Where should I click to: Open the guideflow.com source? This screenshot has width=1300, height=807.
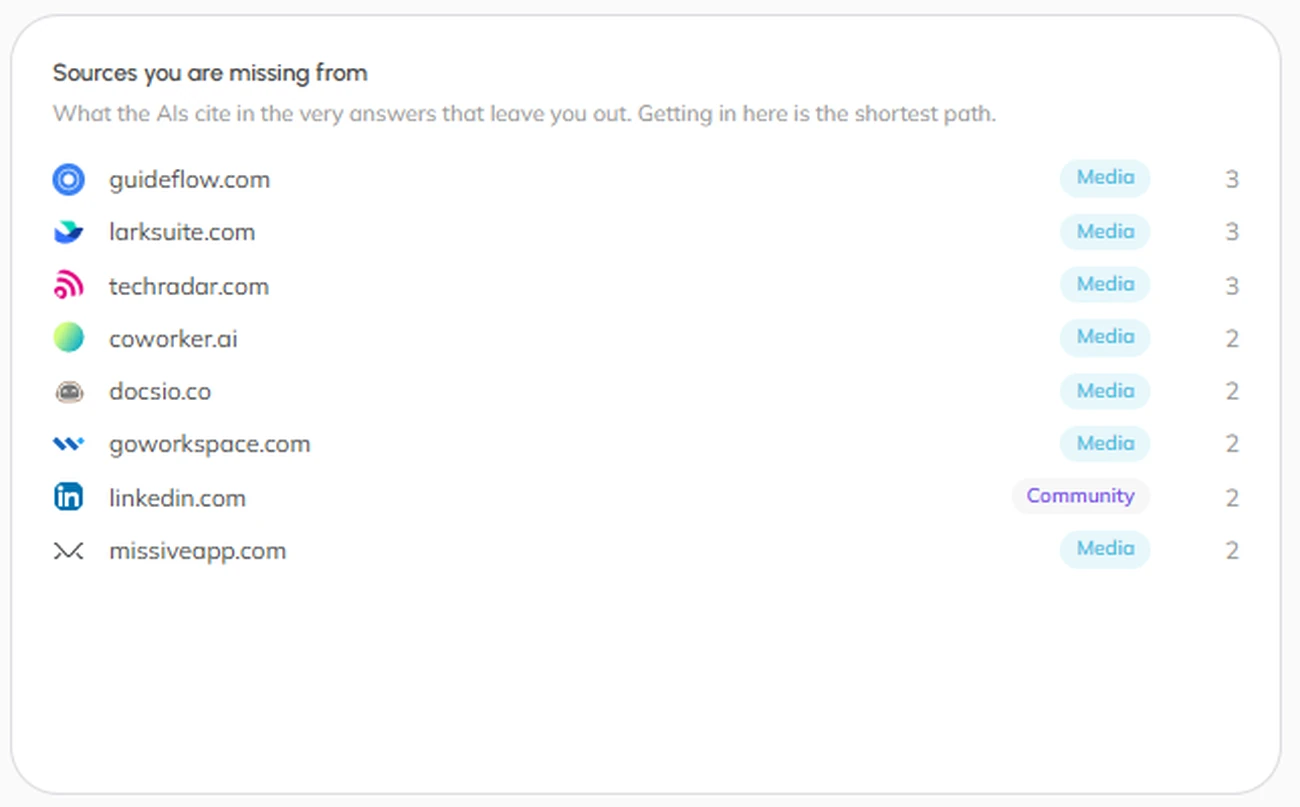click(x=190, y=180)
